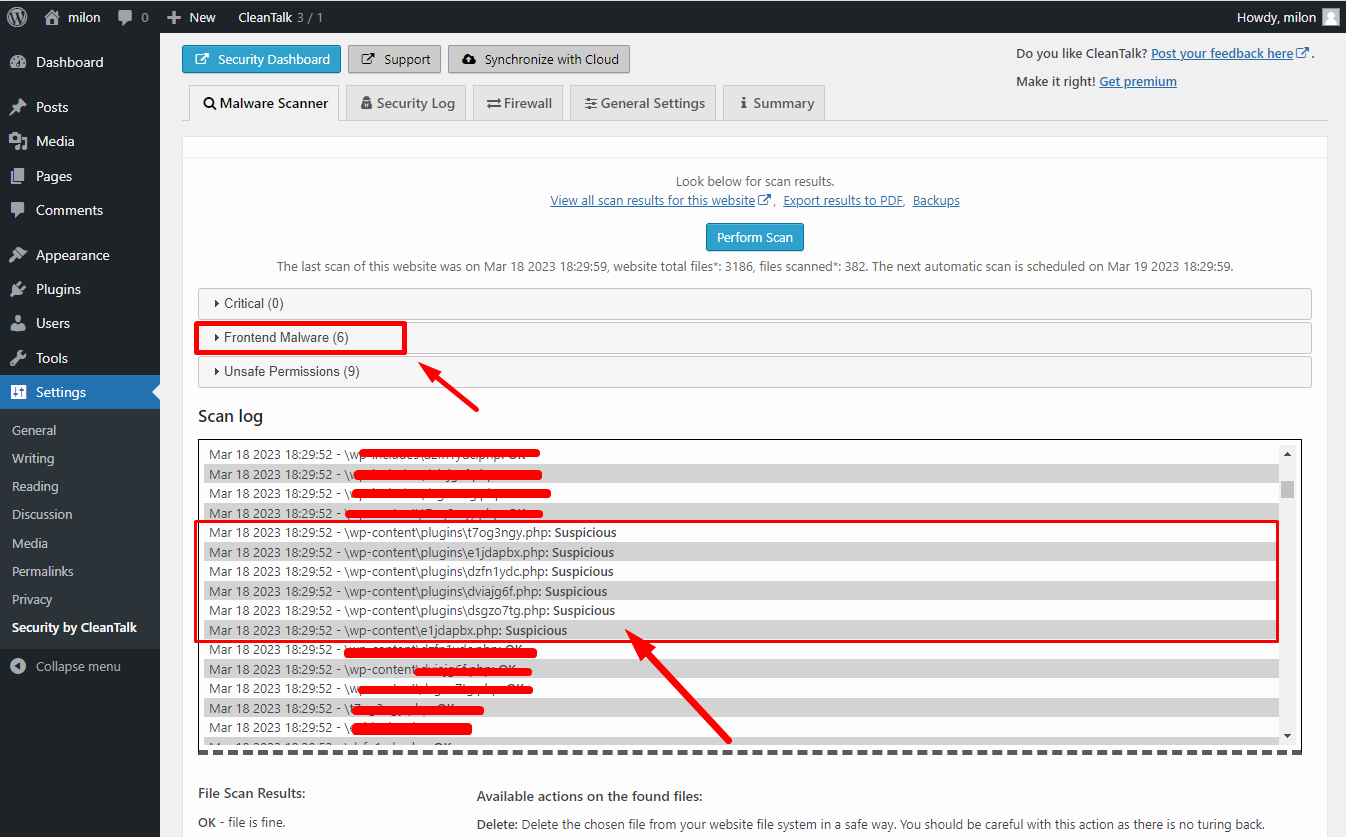Expand the Frontend Malware (6) section
The image size is (1346, 837).
754,337
